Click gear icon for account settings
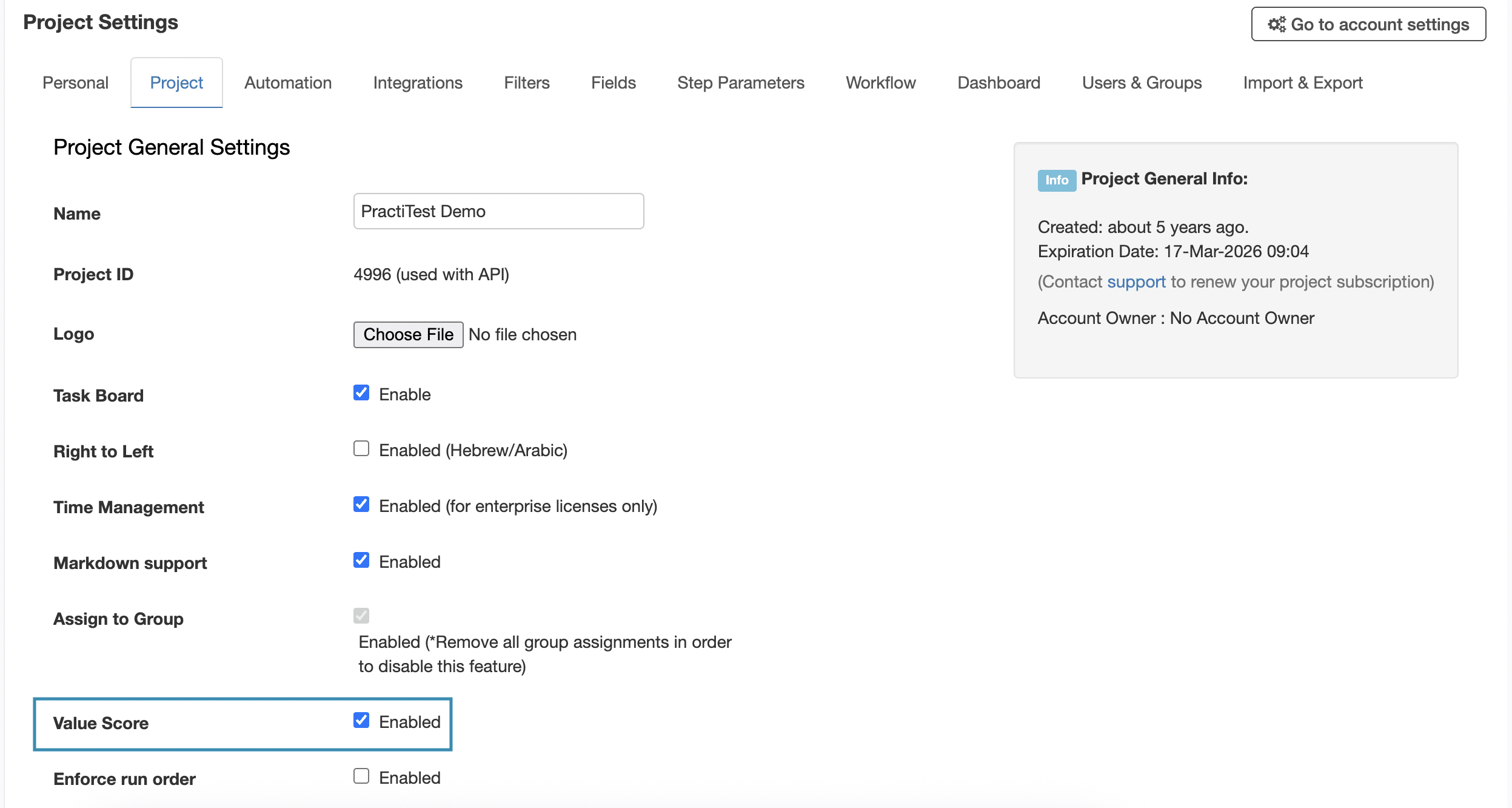1512x808 pixels. (x=1277, y=24)
